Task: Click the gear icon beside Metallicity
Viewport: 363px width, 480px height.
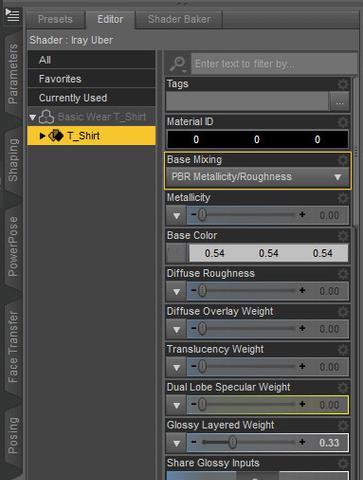Action: [343, 198]
